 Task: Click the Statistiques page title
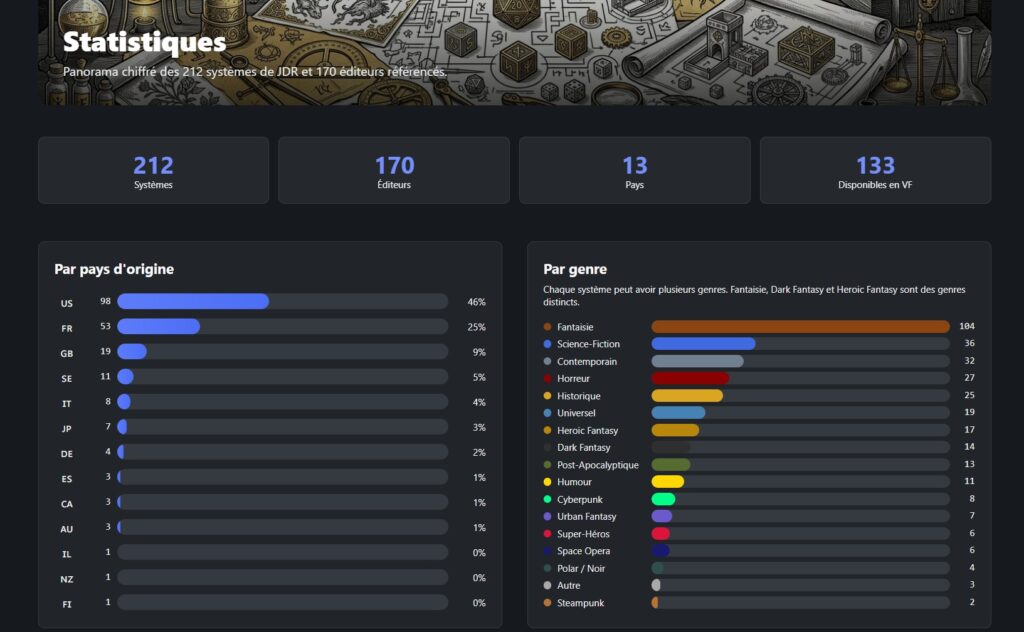(x=144, y=43)
